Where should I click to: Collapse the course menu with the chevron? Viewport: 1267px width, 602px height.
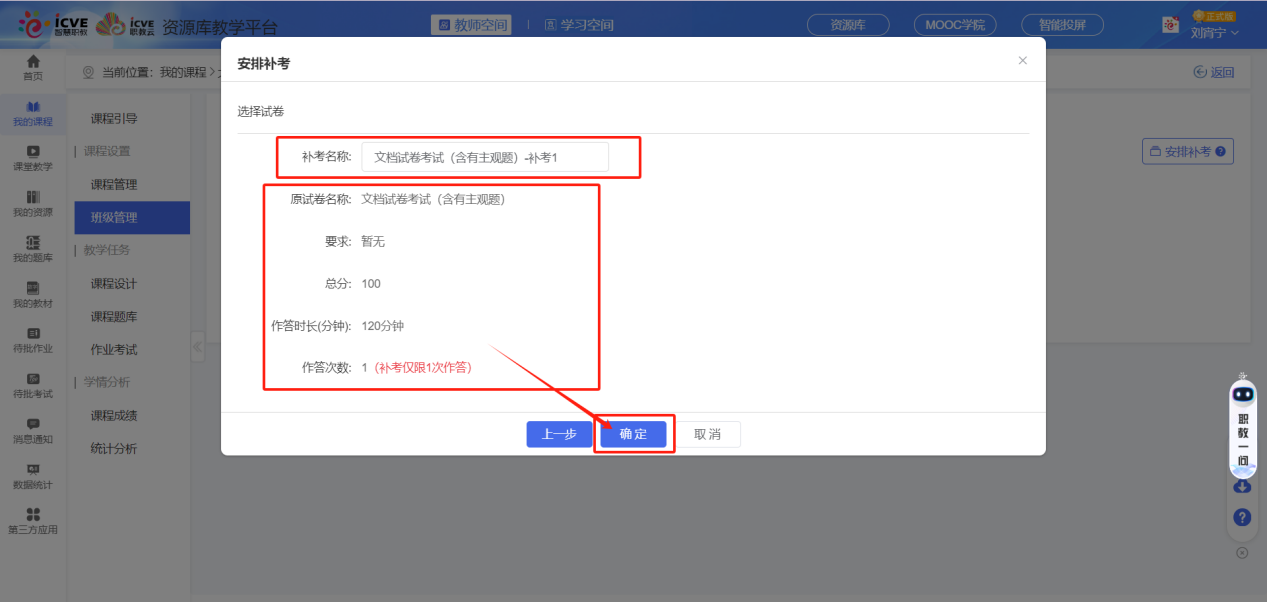[x=197, y=347]
